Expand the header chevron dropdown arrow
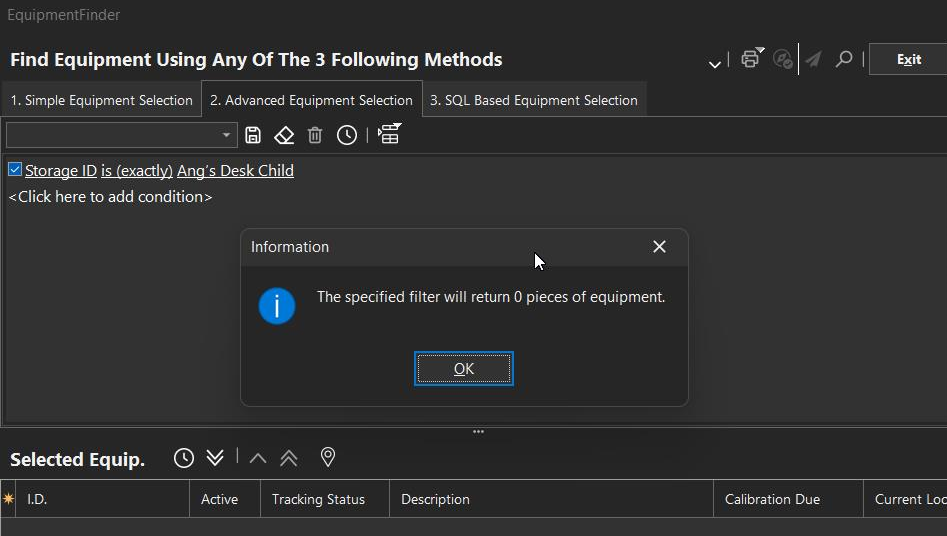 click(715, 63)
